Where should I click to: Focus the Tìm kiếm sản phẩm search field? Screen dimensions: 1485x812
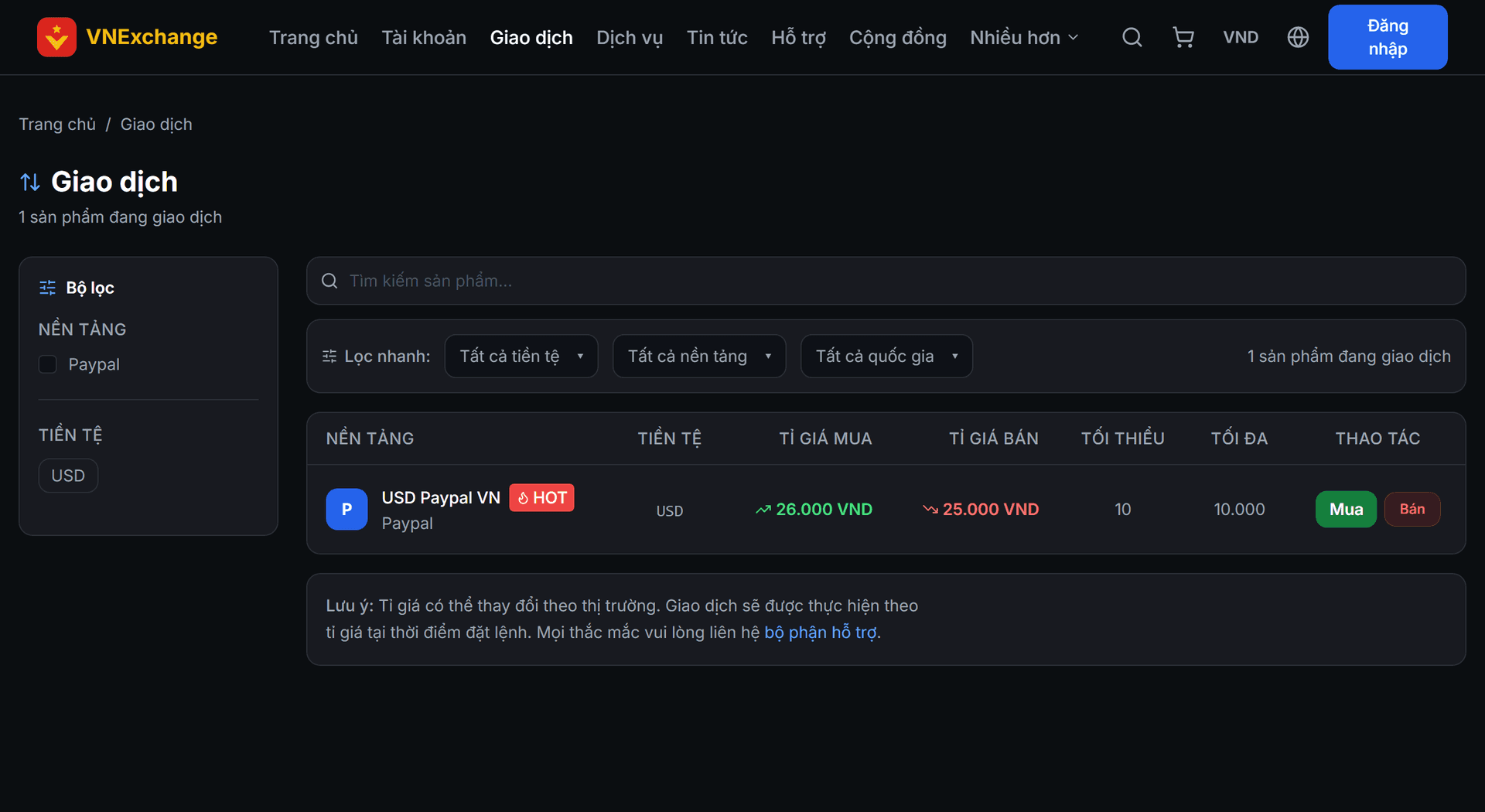(x=886, y=281)
